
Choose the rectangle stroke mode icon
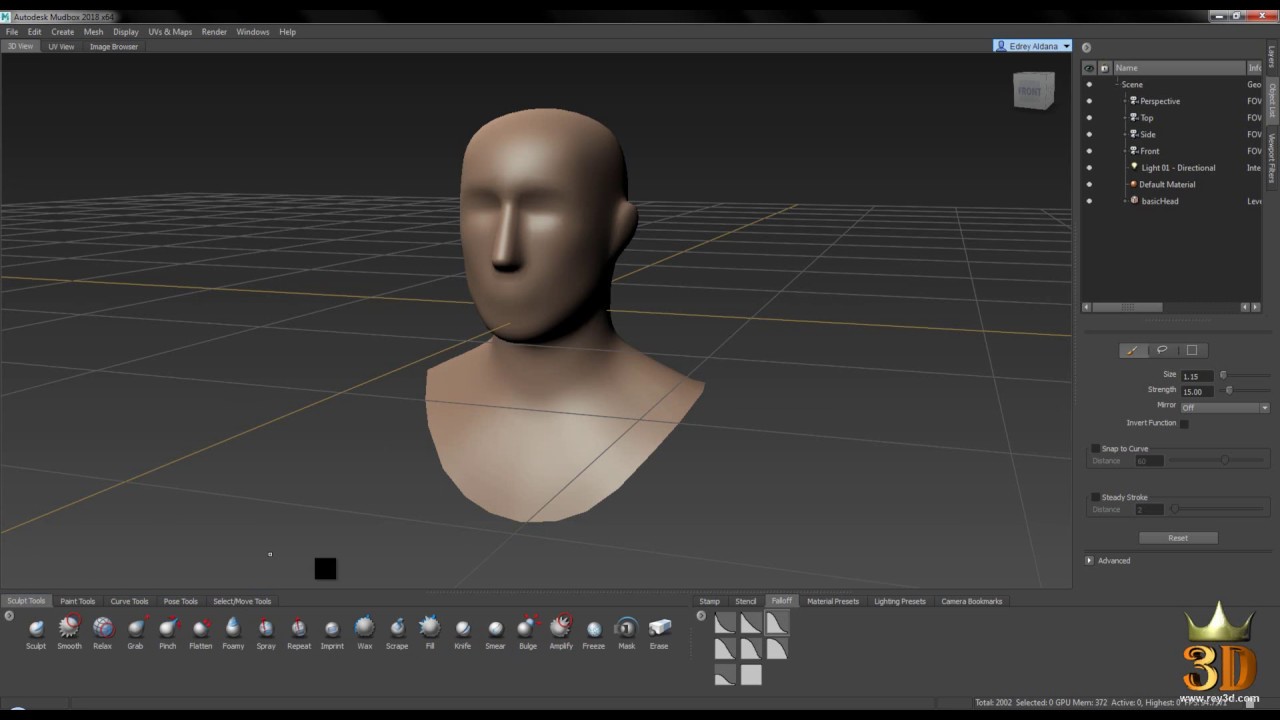[1192, 350]
